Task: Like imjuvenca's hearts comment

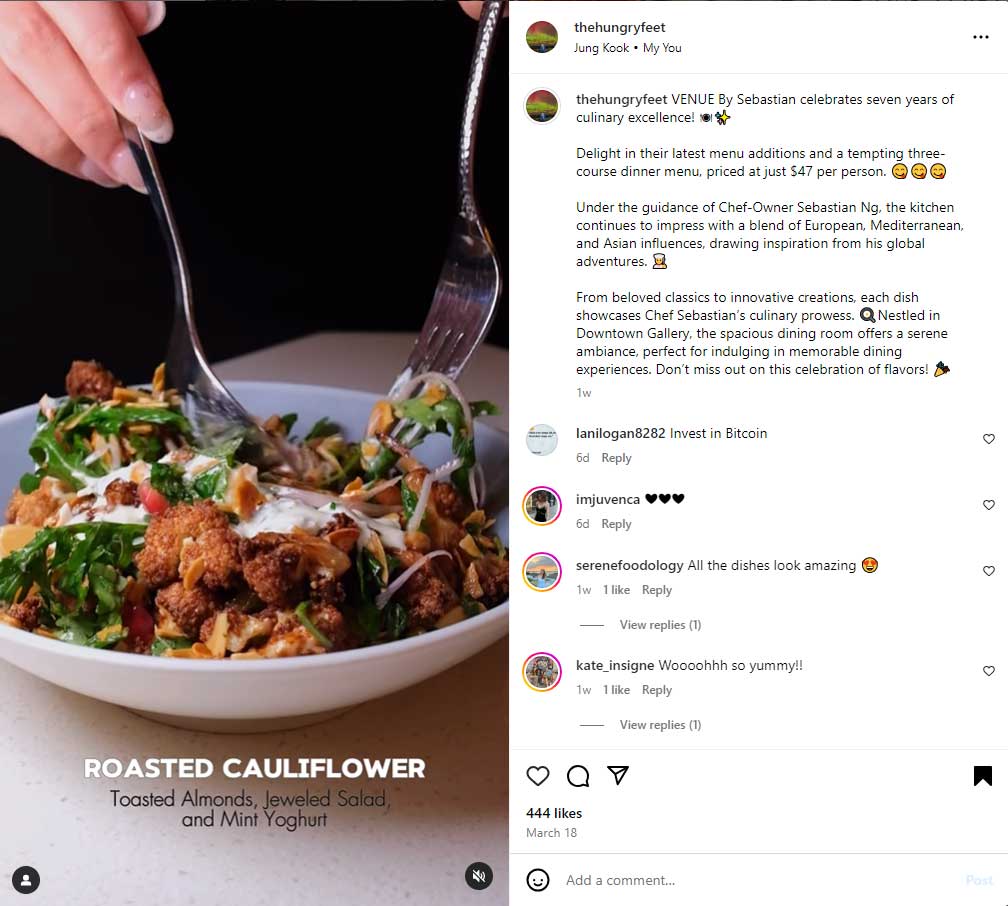Action: (988, 505)
